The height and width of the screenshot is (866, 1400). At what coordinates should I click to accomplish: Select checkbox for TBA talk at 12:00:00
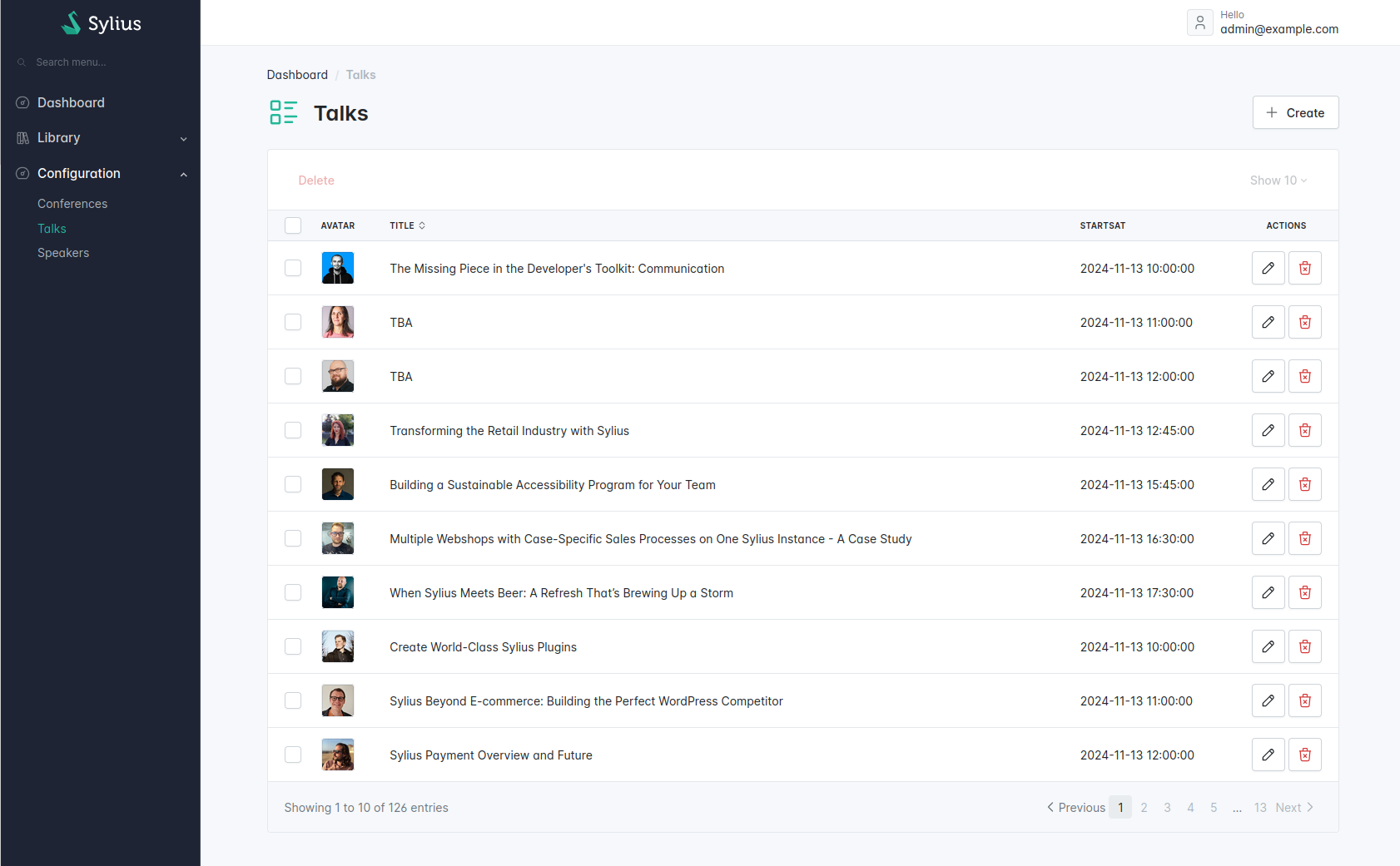[293, 376]
